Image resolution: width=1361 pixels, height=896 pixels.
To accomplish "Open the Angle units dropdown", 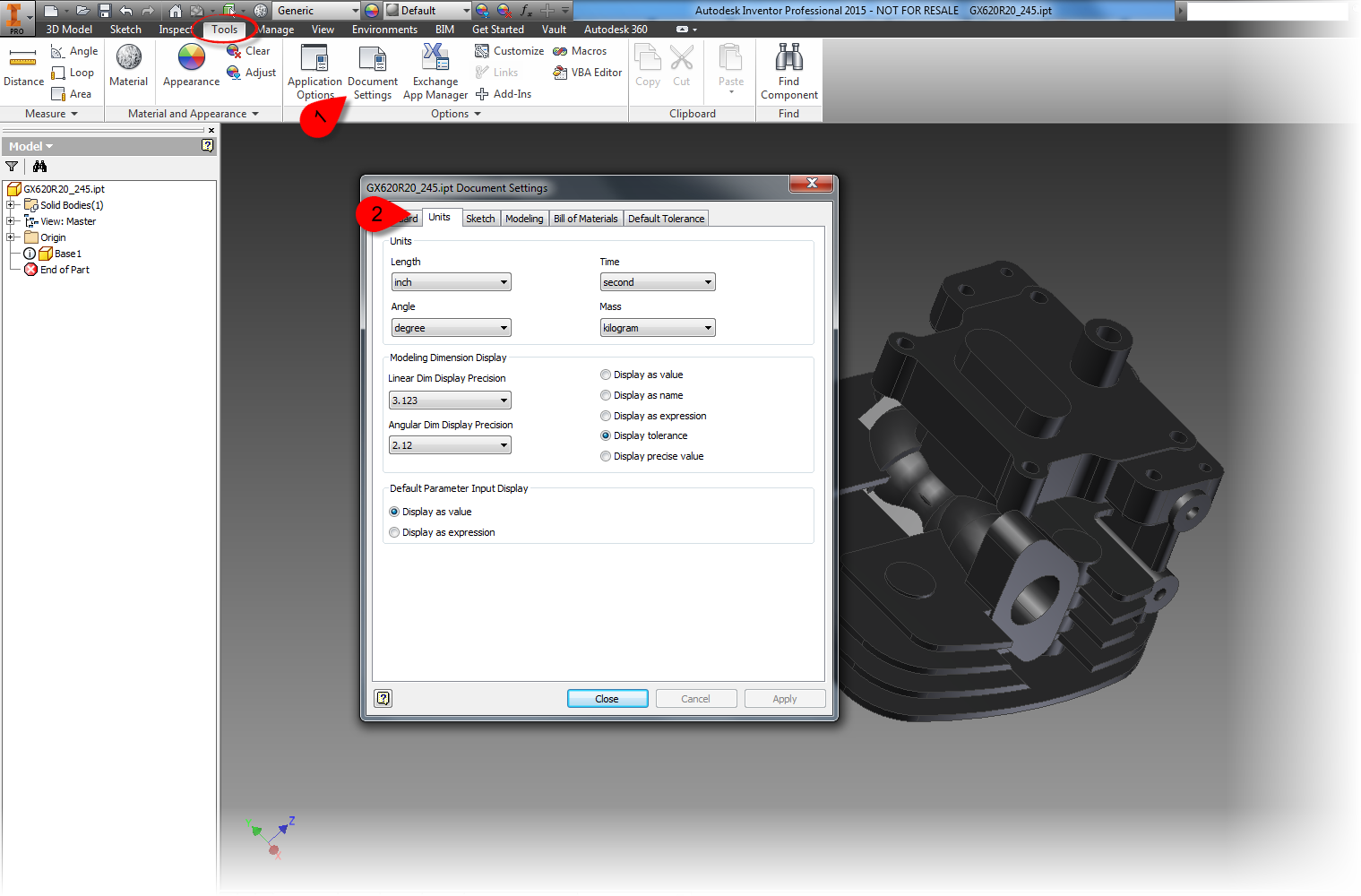I will click(452, 328).
